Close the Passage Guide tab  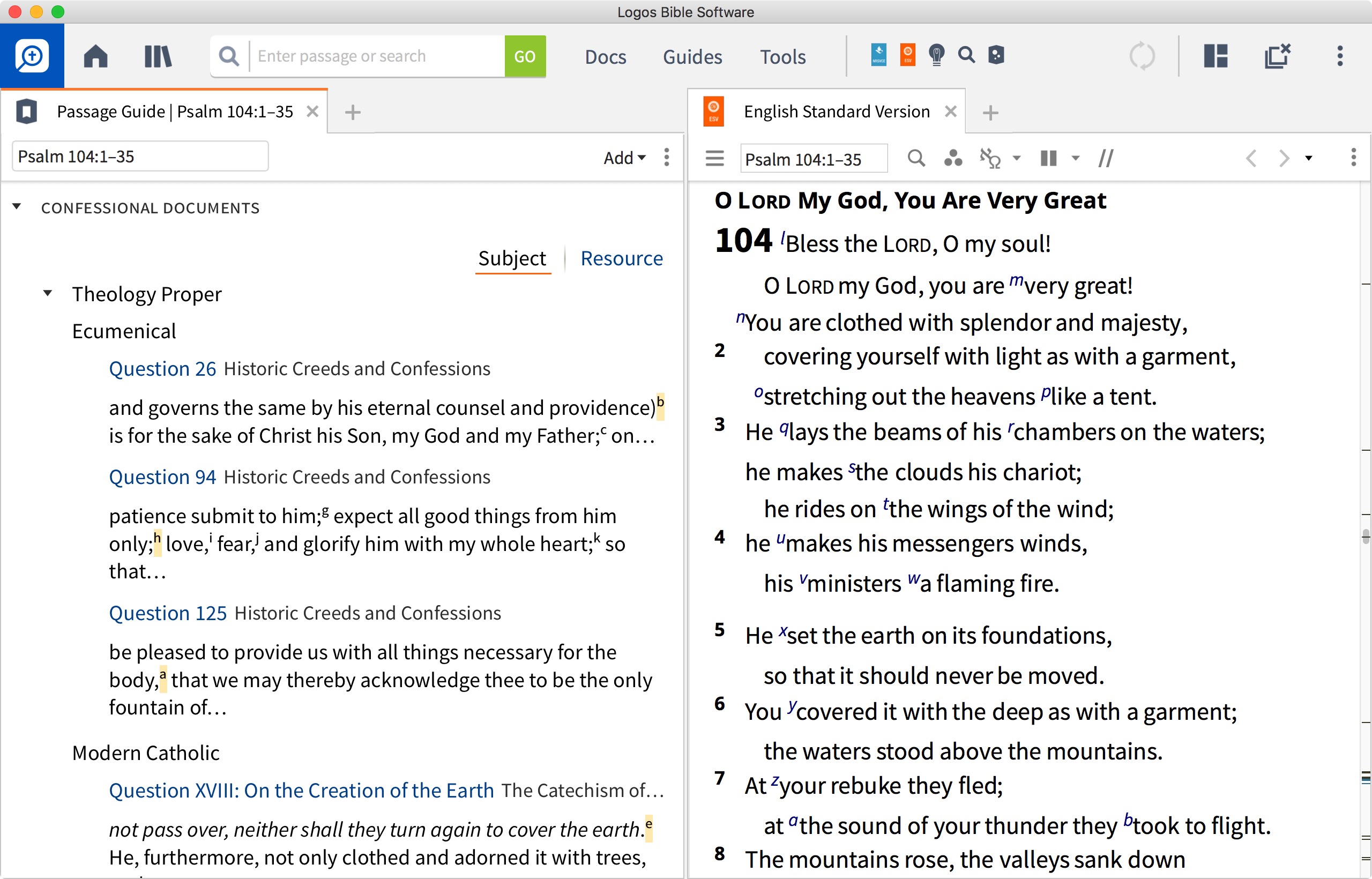312,111
